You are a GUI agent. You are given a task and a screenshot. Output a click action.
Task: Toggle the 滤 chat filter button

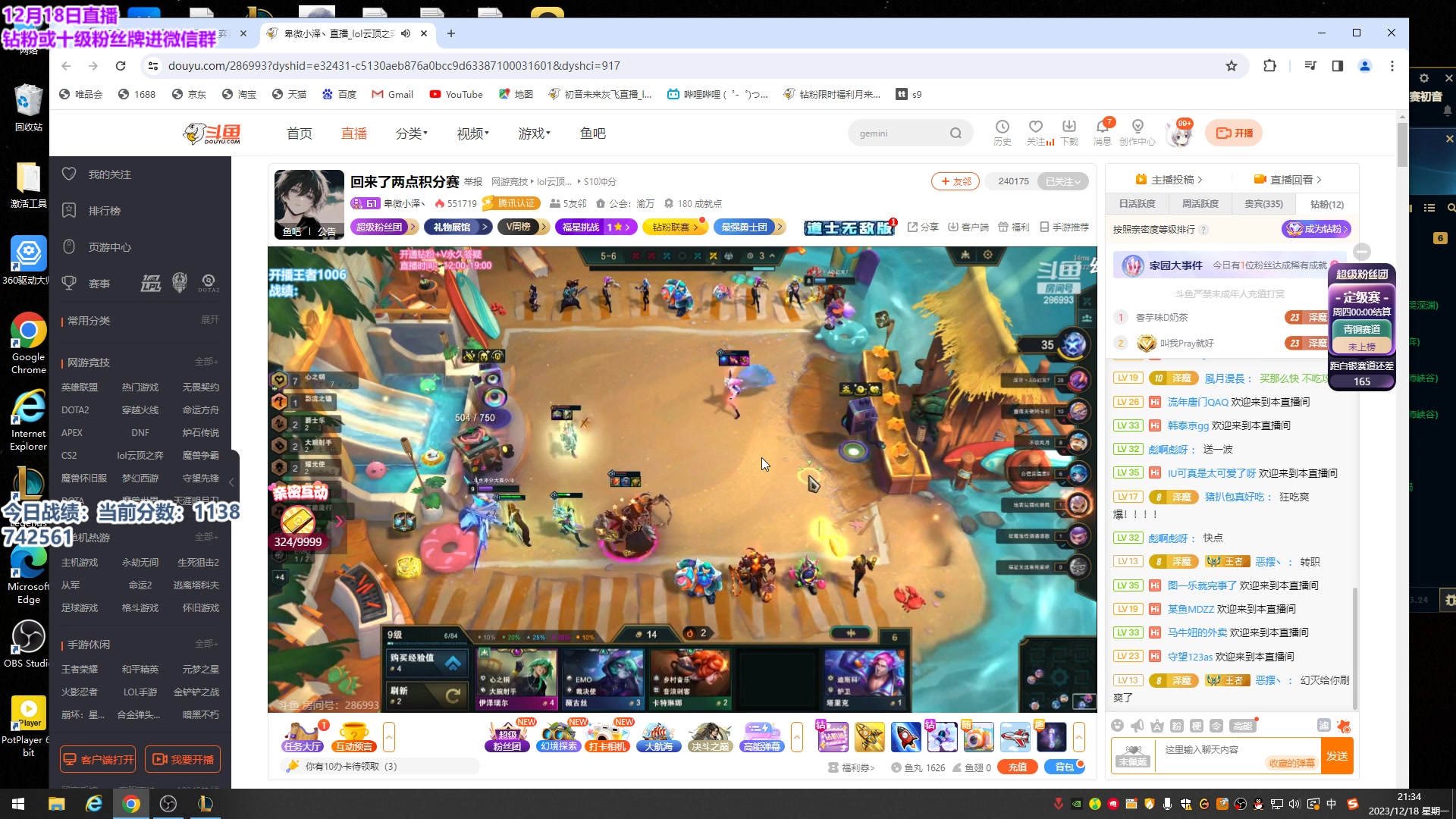(x=1323, y=726)
